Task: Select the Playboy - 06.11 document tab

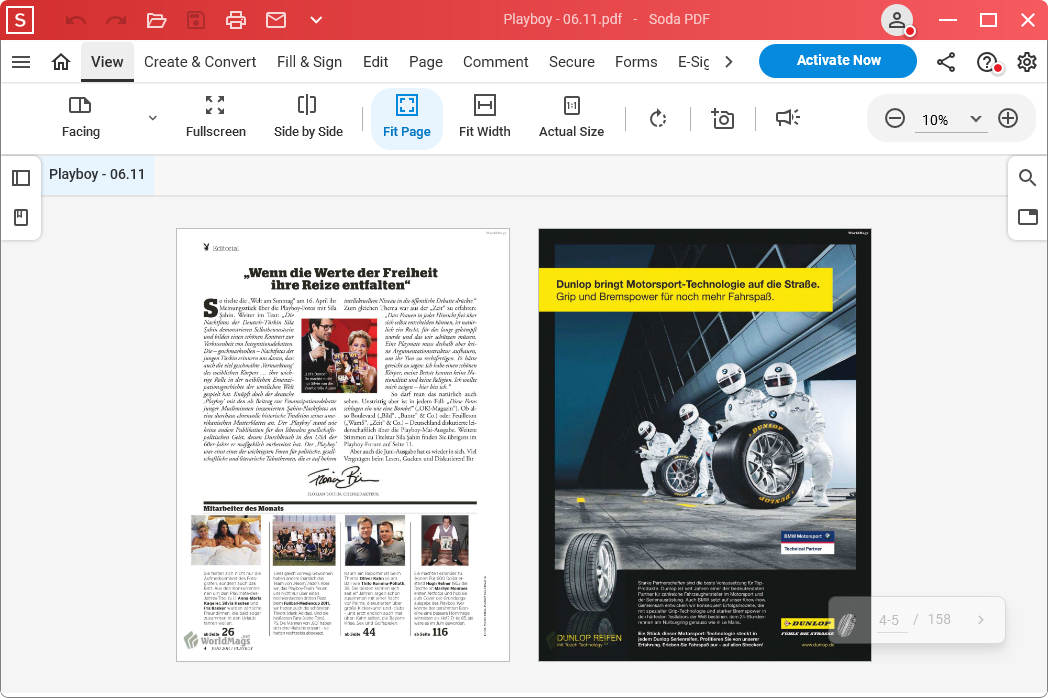Action: pyautogui.click(x=97, y=174)
